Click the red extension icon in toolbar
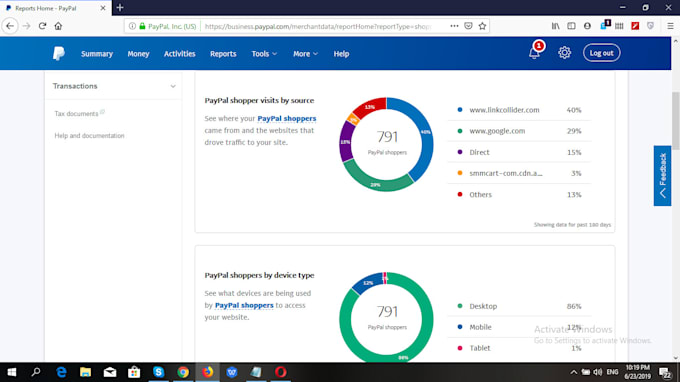 click(x=635, y=26)
